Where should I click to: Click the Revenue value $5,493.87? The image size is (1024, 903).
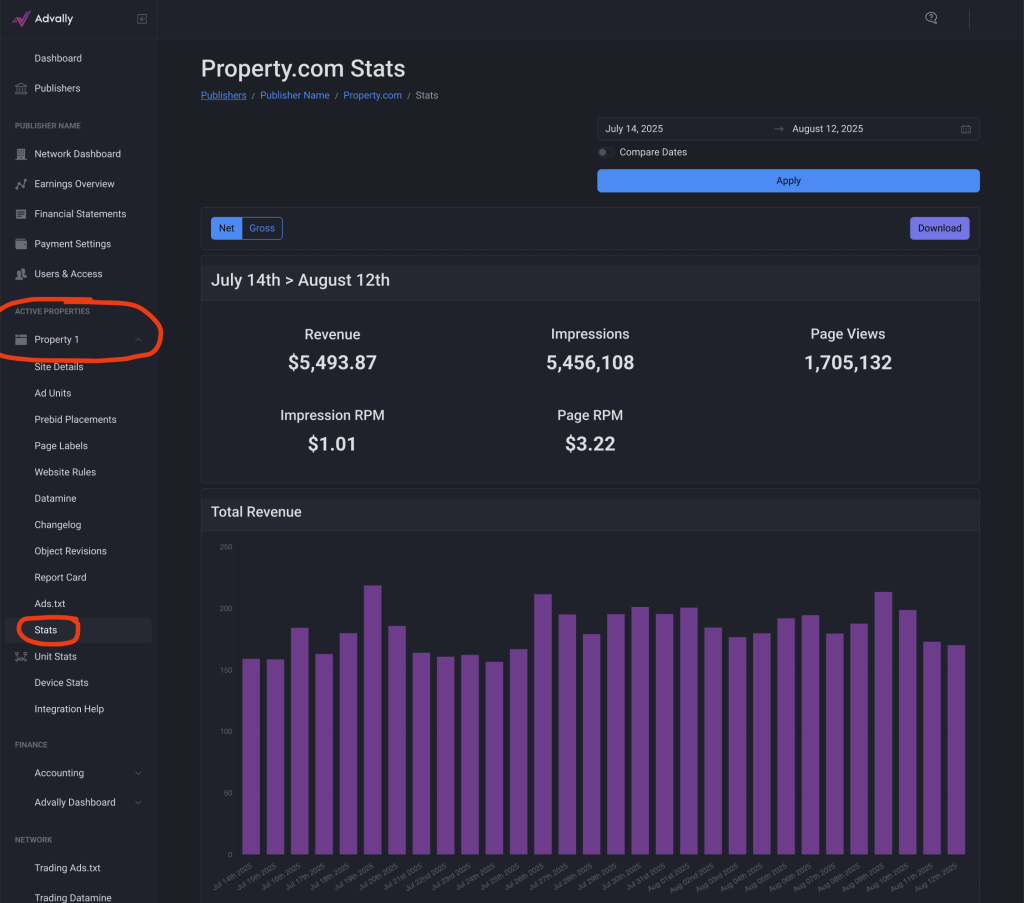point(332,363)
